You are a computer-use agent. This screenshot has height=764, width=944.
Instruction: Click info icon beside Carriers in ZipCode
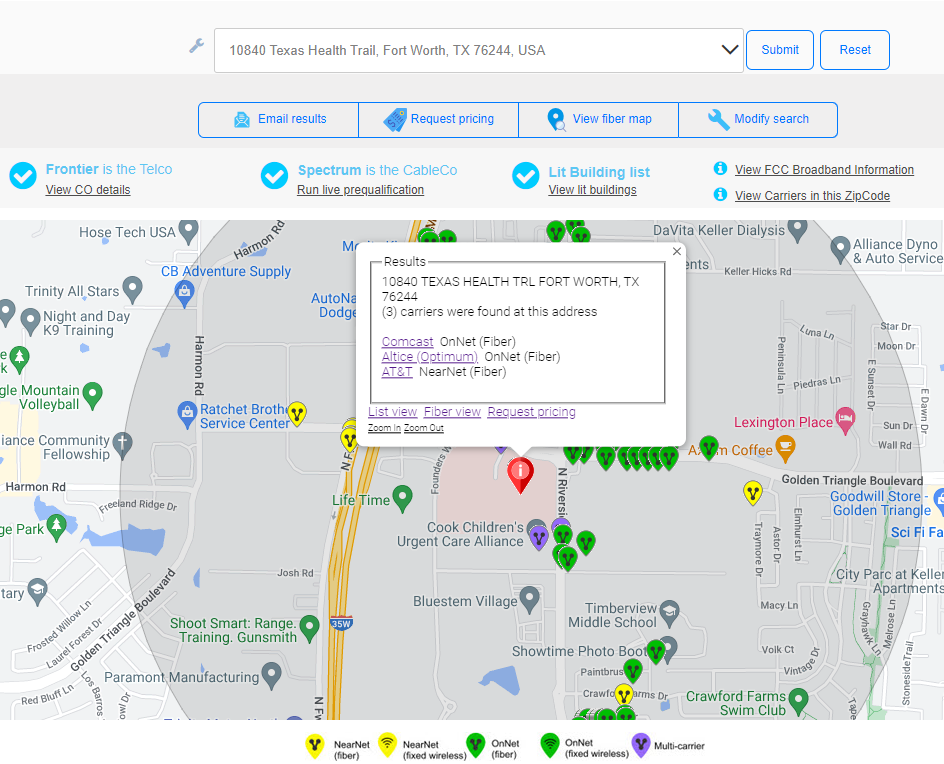coord(720,194)
